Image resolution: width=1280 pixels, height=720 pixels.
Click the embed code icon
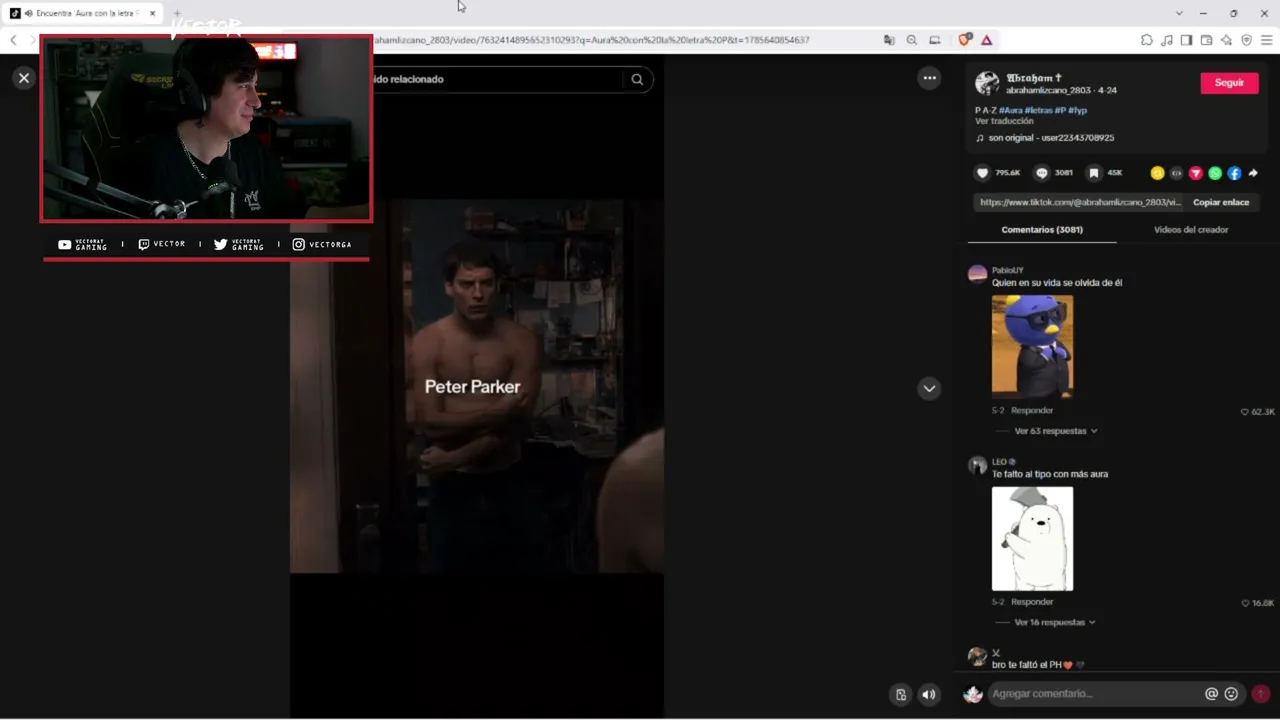[1176, 173]
